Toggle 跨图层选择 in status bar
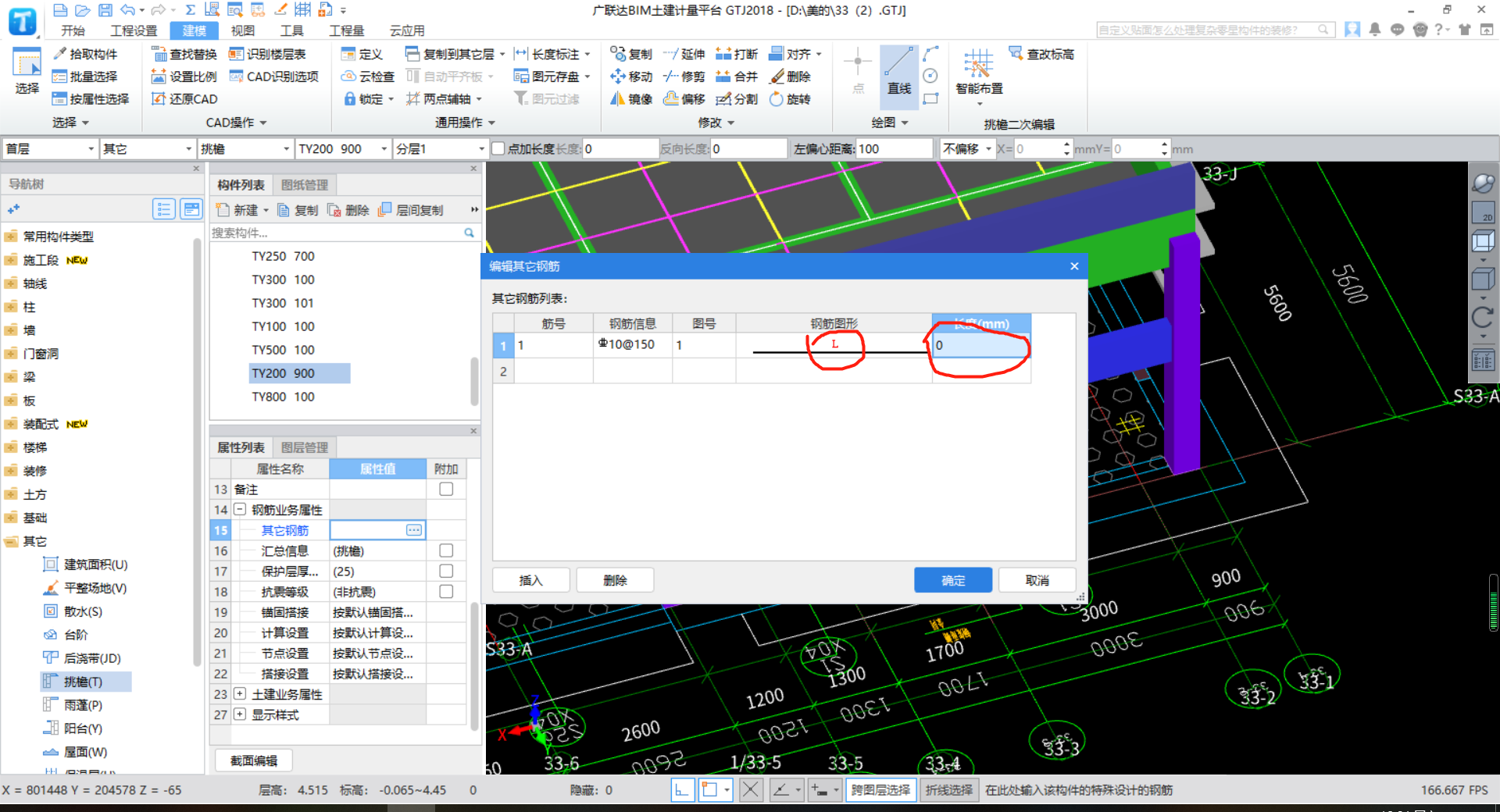The height and width of the screenshot is (812, 1500). (x=880, y=790)
